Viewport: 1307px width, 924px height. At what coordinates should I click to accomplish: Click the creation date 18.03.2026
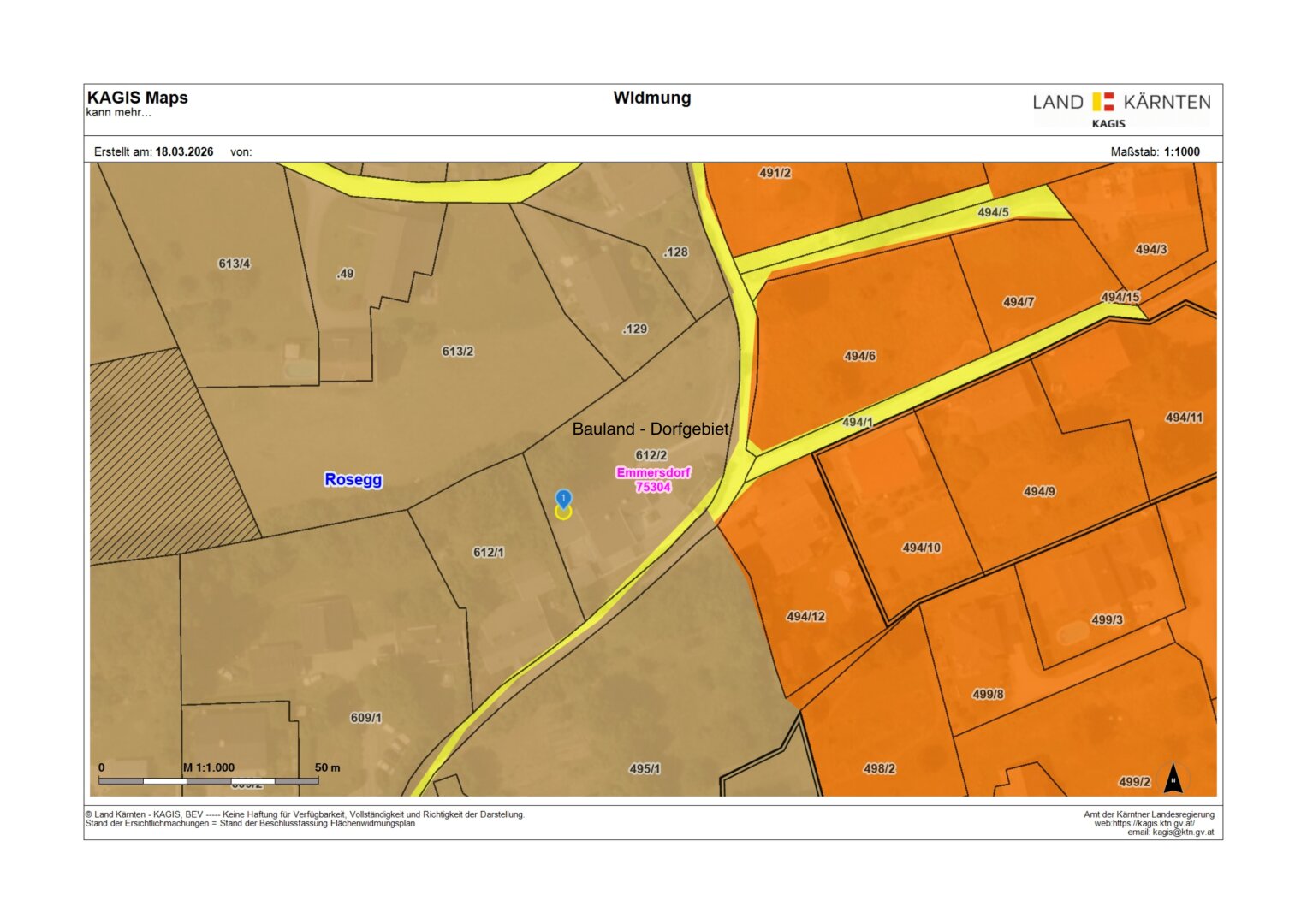click(184, 151)
